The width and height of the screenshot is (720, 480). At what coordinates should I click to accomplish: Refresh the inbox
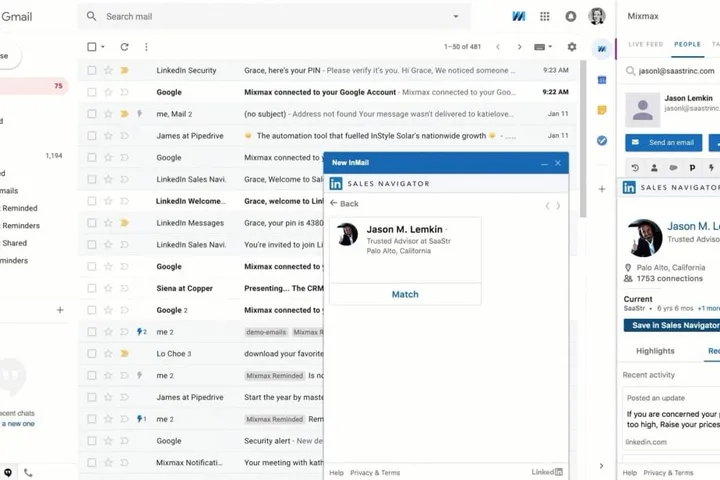coord(124,47)
